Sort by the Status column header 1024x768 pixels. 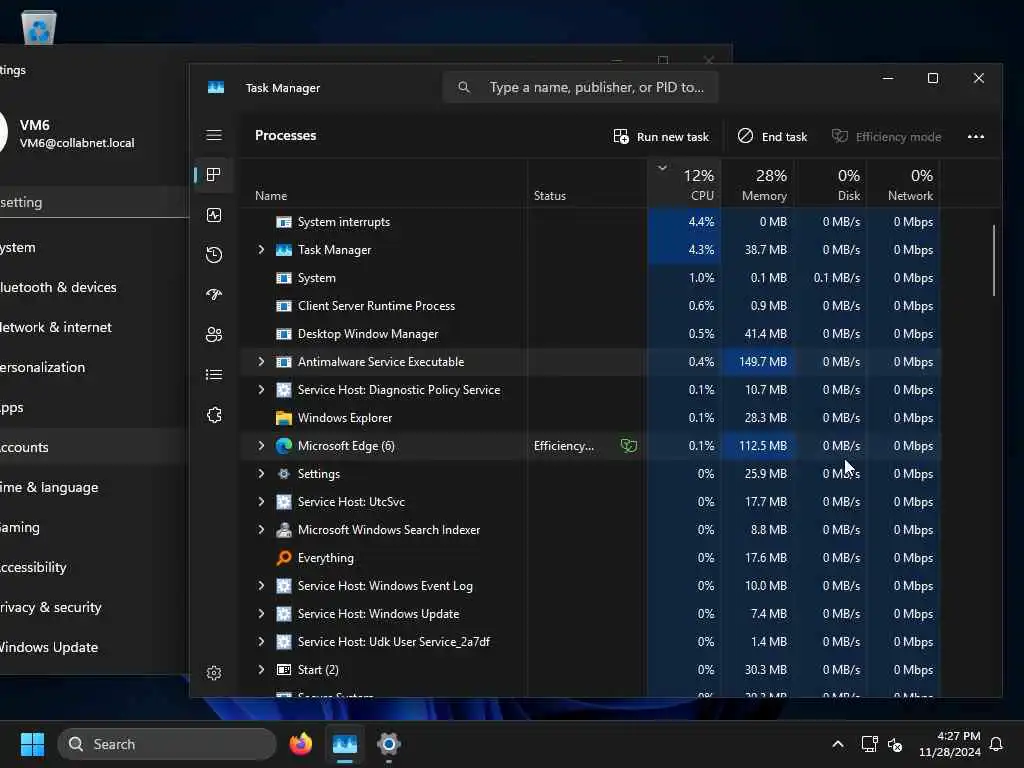click(588, 184)
